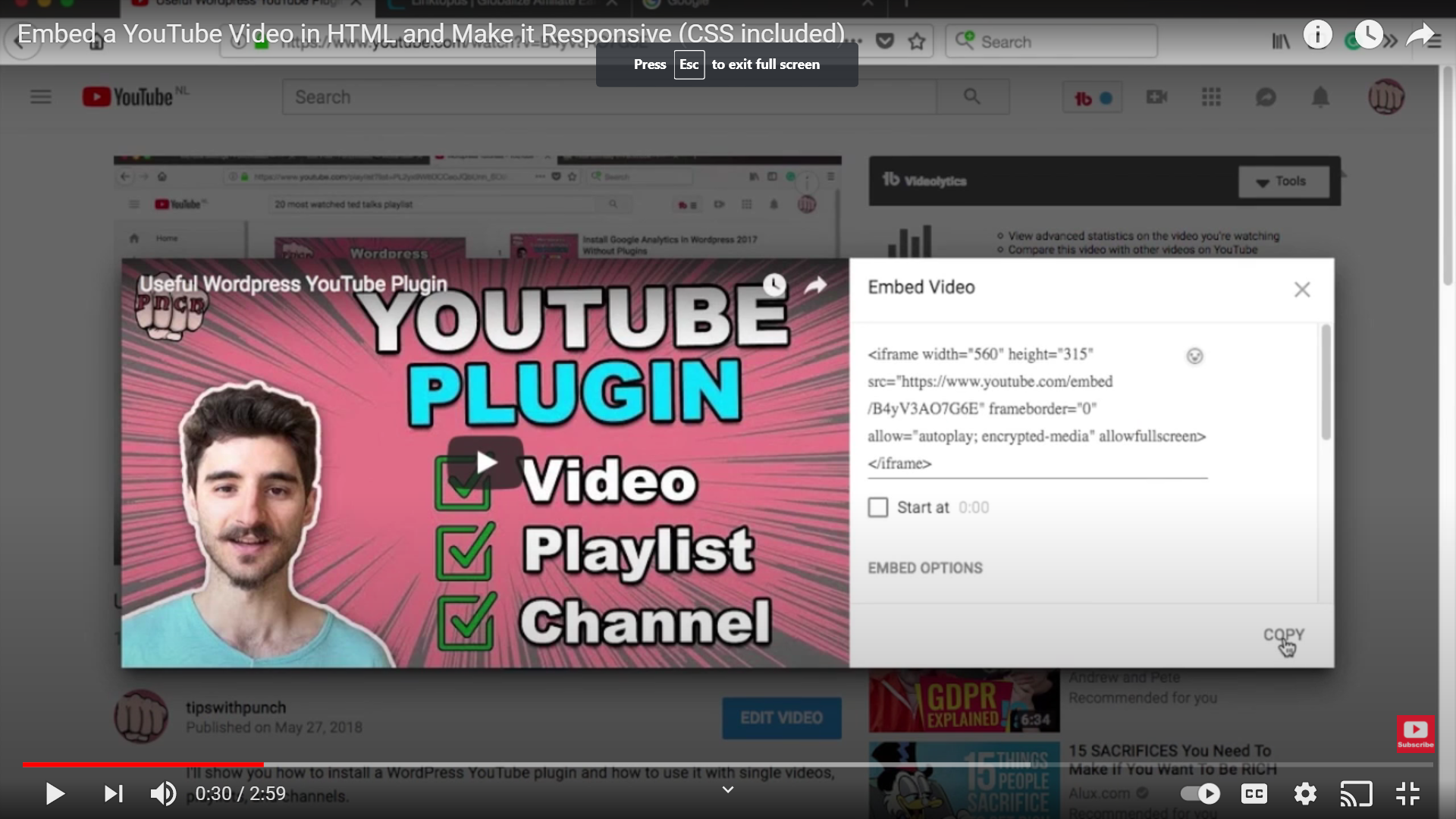Open the upload video camera icon
This screenshot has width=1456, height=819.
click(x=1157, y=97)
